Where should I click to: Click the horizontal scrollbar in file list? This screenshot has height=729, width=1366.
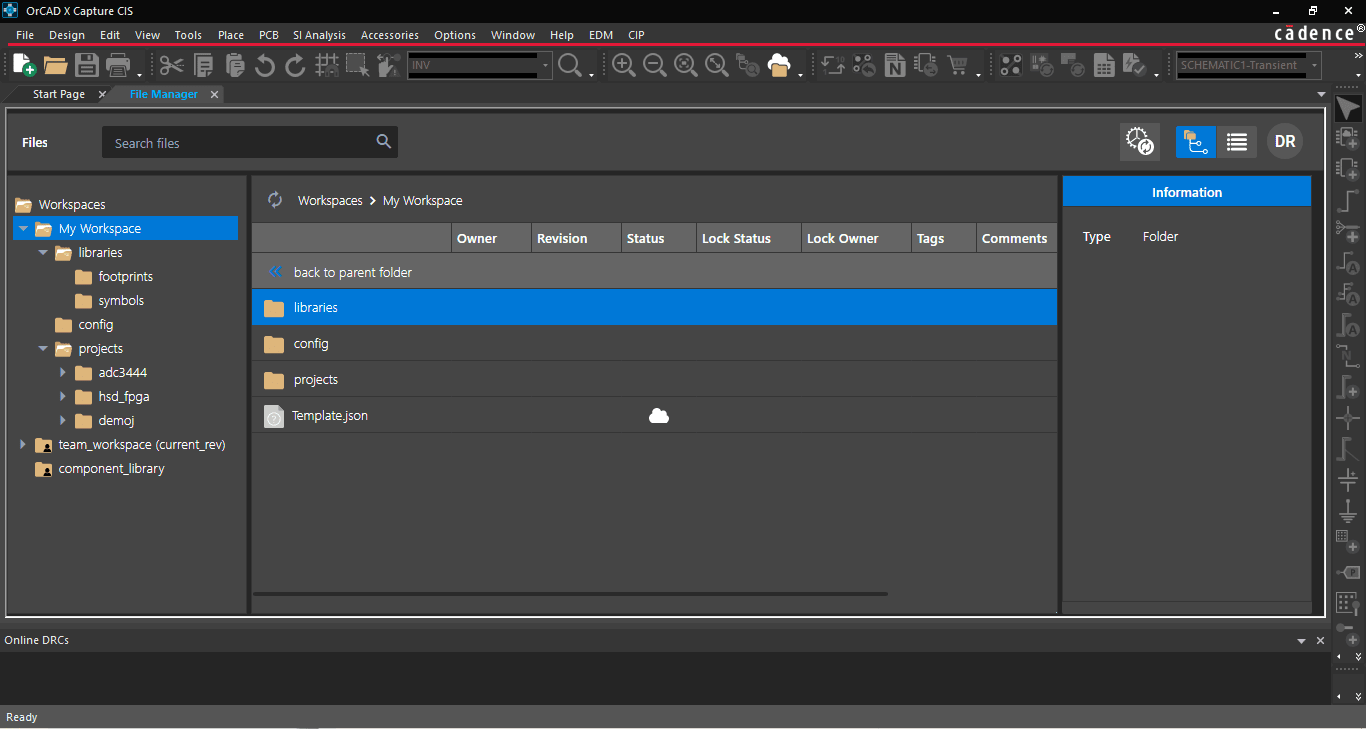570,594
